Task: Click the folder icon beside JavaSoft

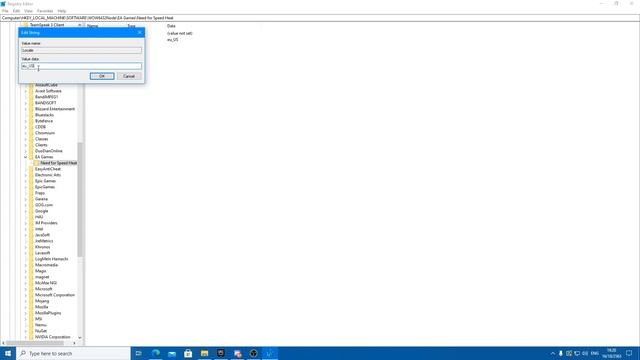Action: 31,235
